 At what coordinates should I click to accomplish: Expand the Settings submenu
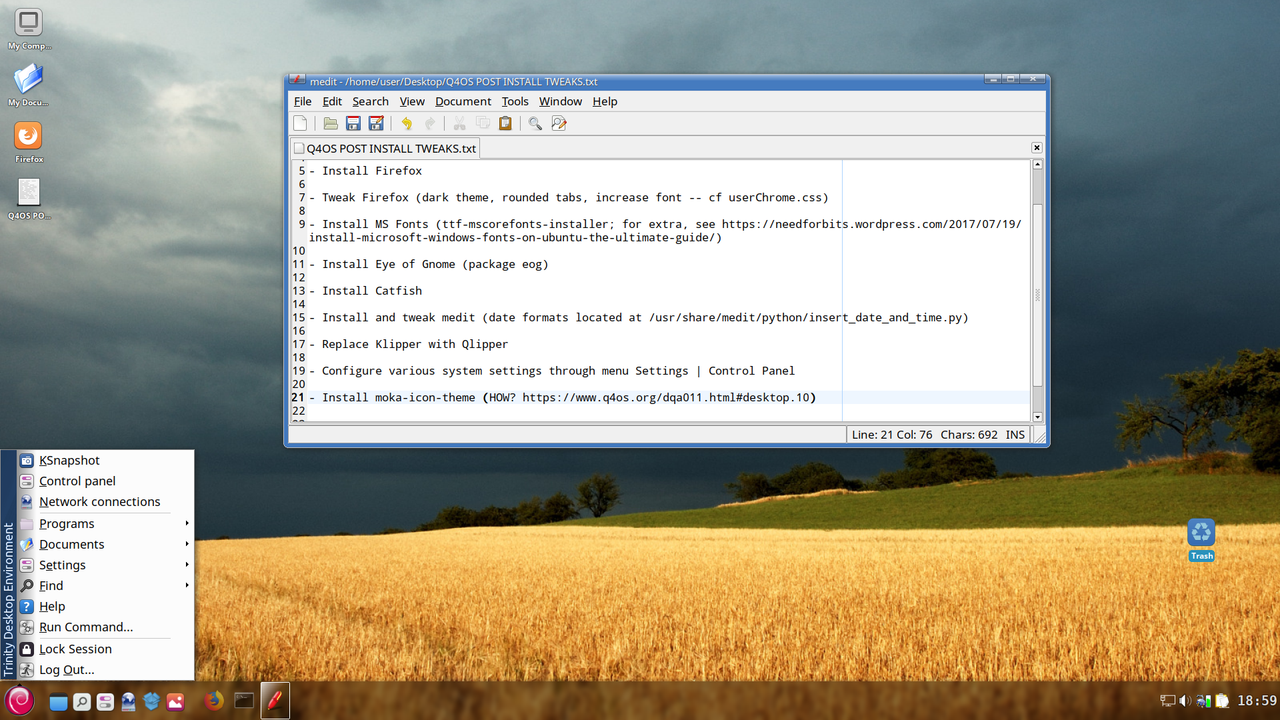106,565
